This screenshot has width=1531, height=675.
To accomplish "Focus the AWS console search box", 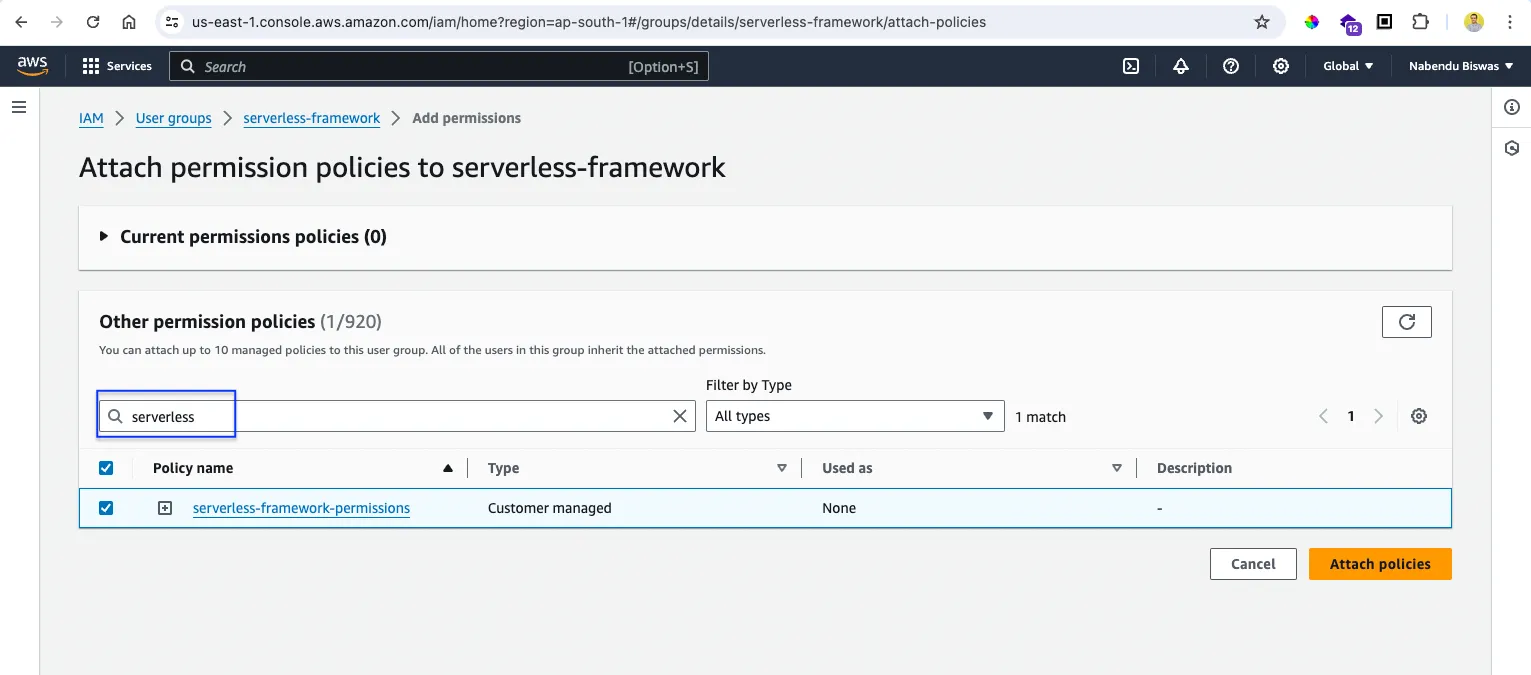I will [x=440, y=66].
